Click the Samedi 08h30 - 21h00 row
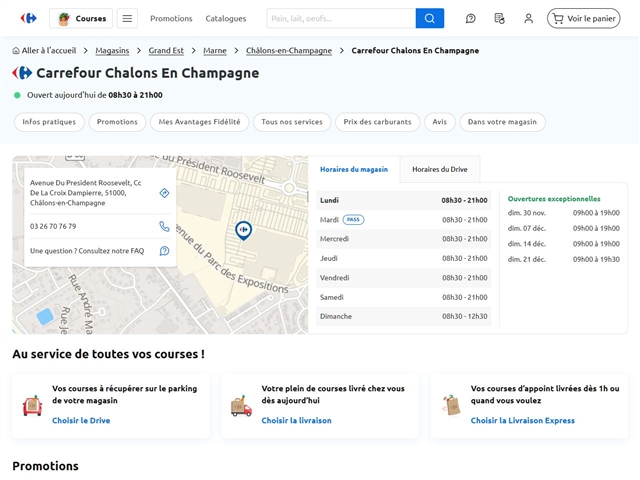Viewport: 640px width, 480px height. pos(404,297)
